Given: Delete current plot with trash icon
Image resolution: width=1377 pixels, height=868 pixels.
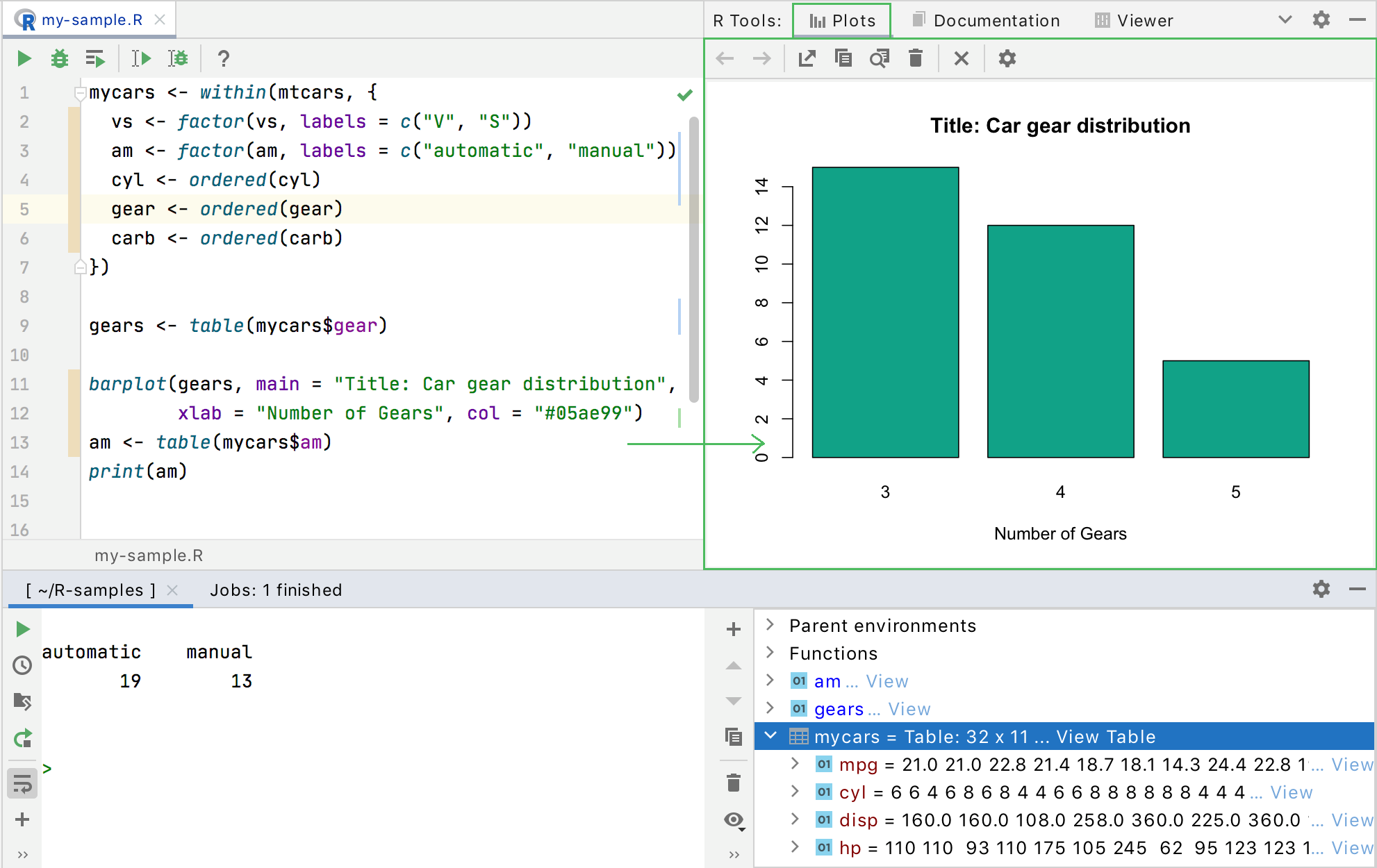Looking at the screenshot, I should pyautogui.click(x=916, y=59).
